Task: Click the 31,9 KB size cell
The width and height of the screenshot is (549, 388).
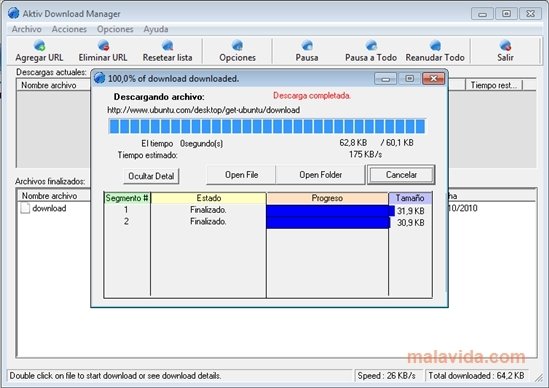Action: pyautogui.click(x=411, y=211)
